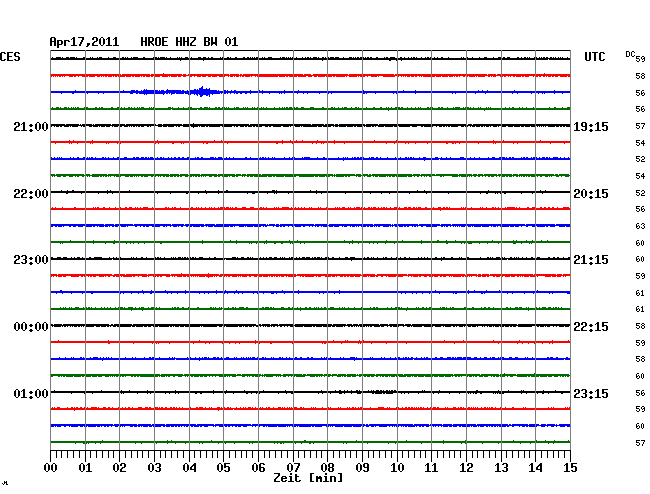Select the 20:15 UTC time label
The width and height of the screenshot is (650, 494).
point(591,194)
